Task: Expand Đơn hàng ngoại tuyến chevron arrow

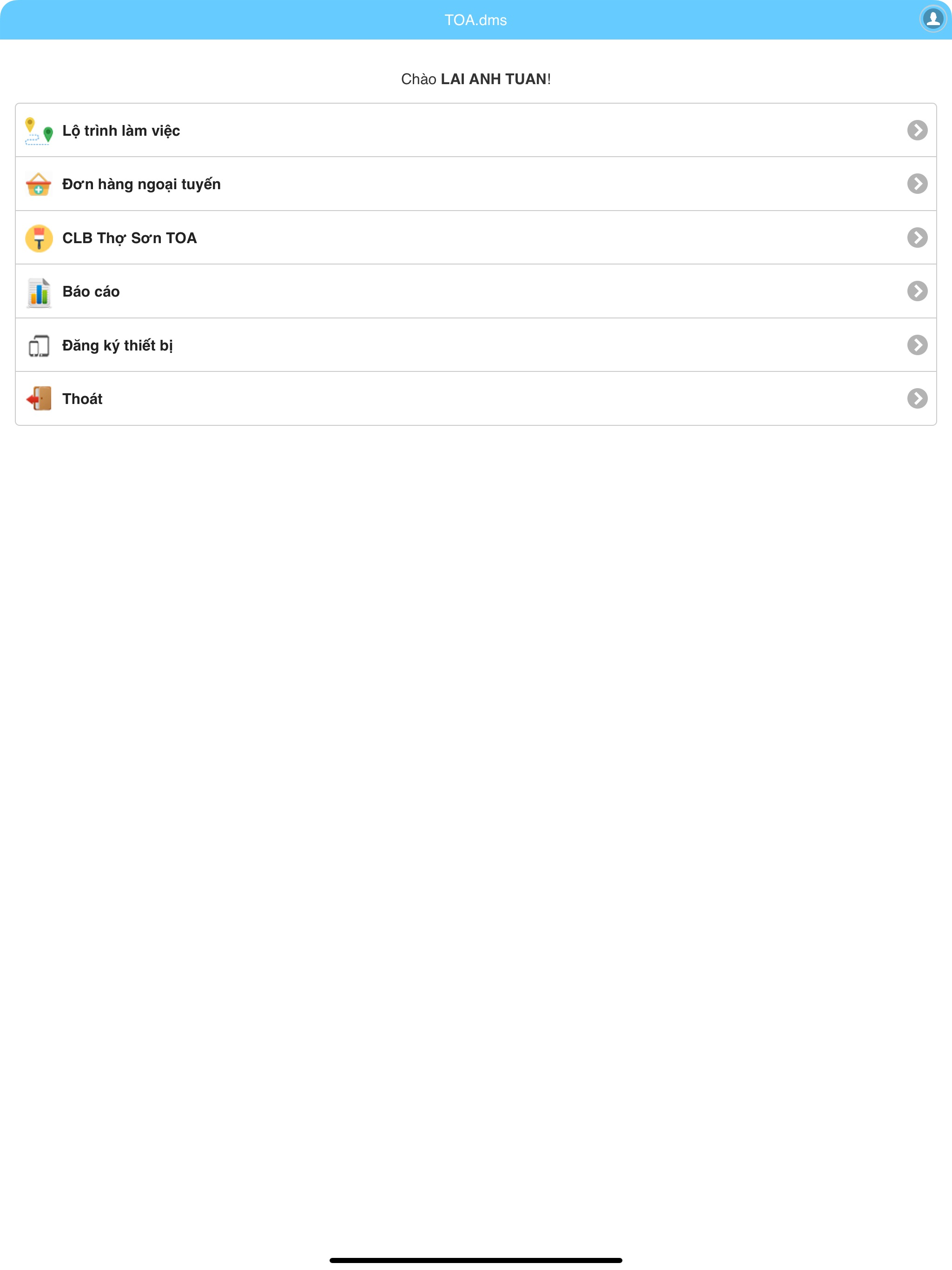Action: click(x=917, y=184)
